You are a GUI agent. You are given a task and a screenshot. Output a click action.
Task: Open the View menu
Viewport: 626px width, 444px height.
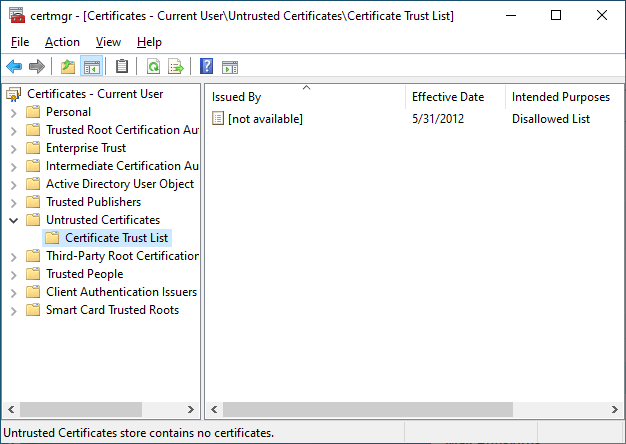pyautogui.click(x=108, y=42)
